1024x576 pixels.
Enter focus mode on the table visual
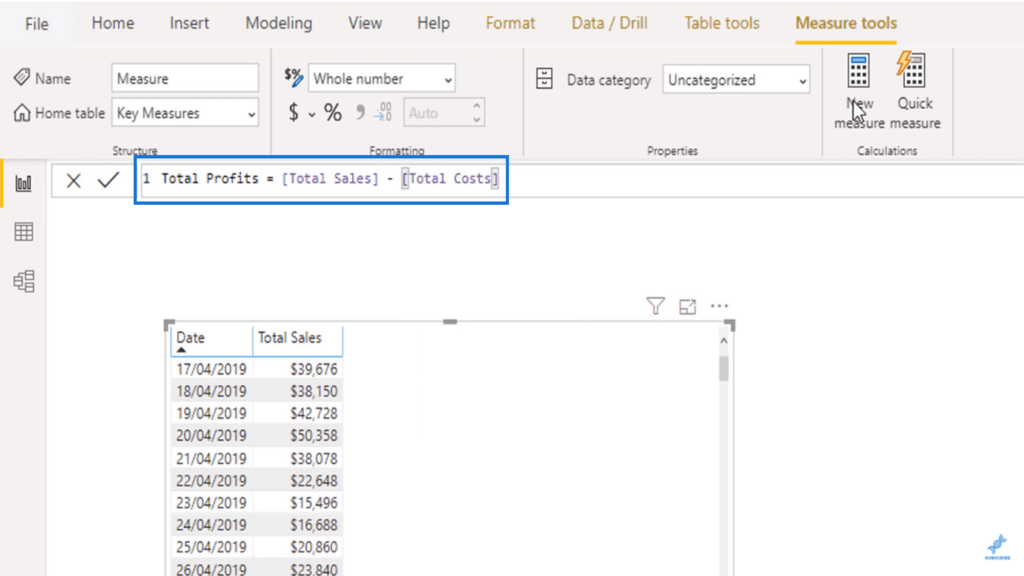point(687,306)
